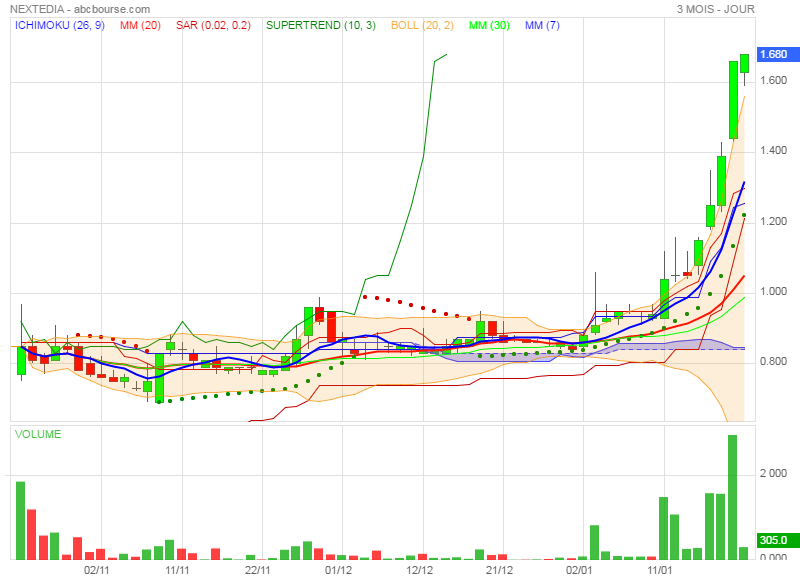Click the 11/11 date axis label
This screenshot has width=800, height=580.
pos(178,570)
